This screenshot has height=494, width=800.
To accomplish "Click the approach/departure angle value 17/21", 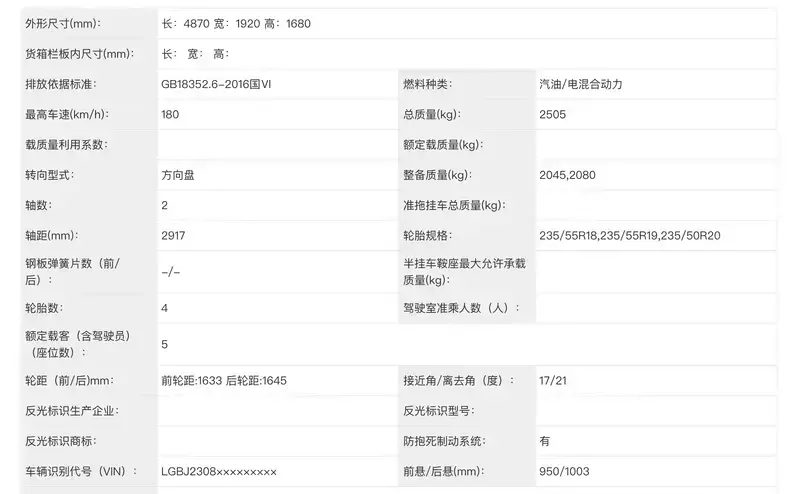I will (553, 381).
